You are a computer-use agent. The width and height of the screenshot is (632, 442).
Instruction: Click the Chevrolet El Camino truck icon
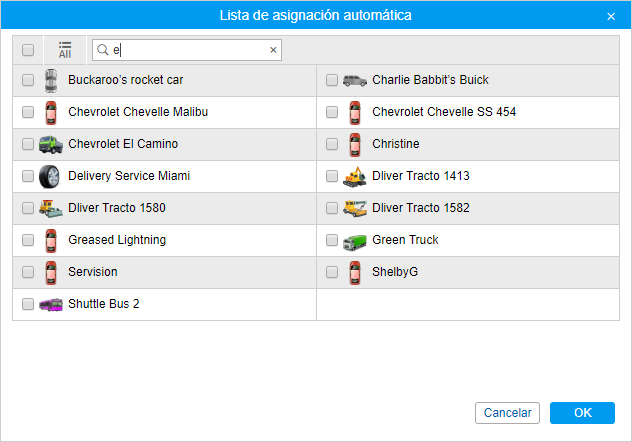[x=50, y=144]
